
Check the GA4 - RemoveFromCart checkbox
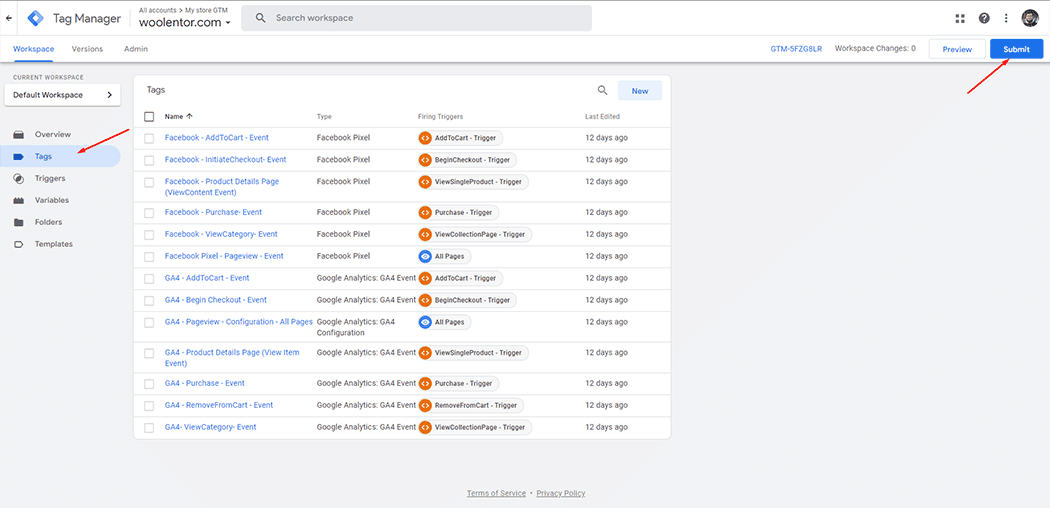coord(149,406)
